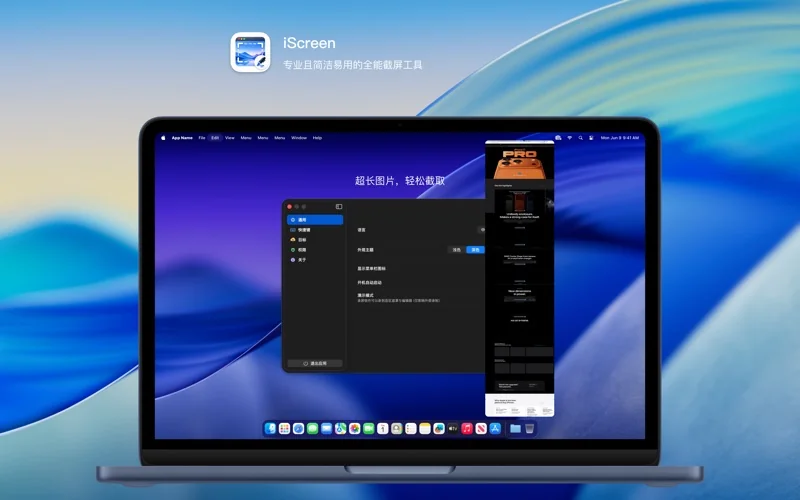The image size is (800, 500).
Task: Open the App Name menu
Action: pyautogui.click(x=182, y=138)
